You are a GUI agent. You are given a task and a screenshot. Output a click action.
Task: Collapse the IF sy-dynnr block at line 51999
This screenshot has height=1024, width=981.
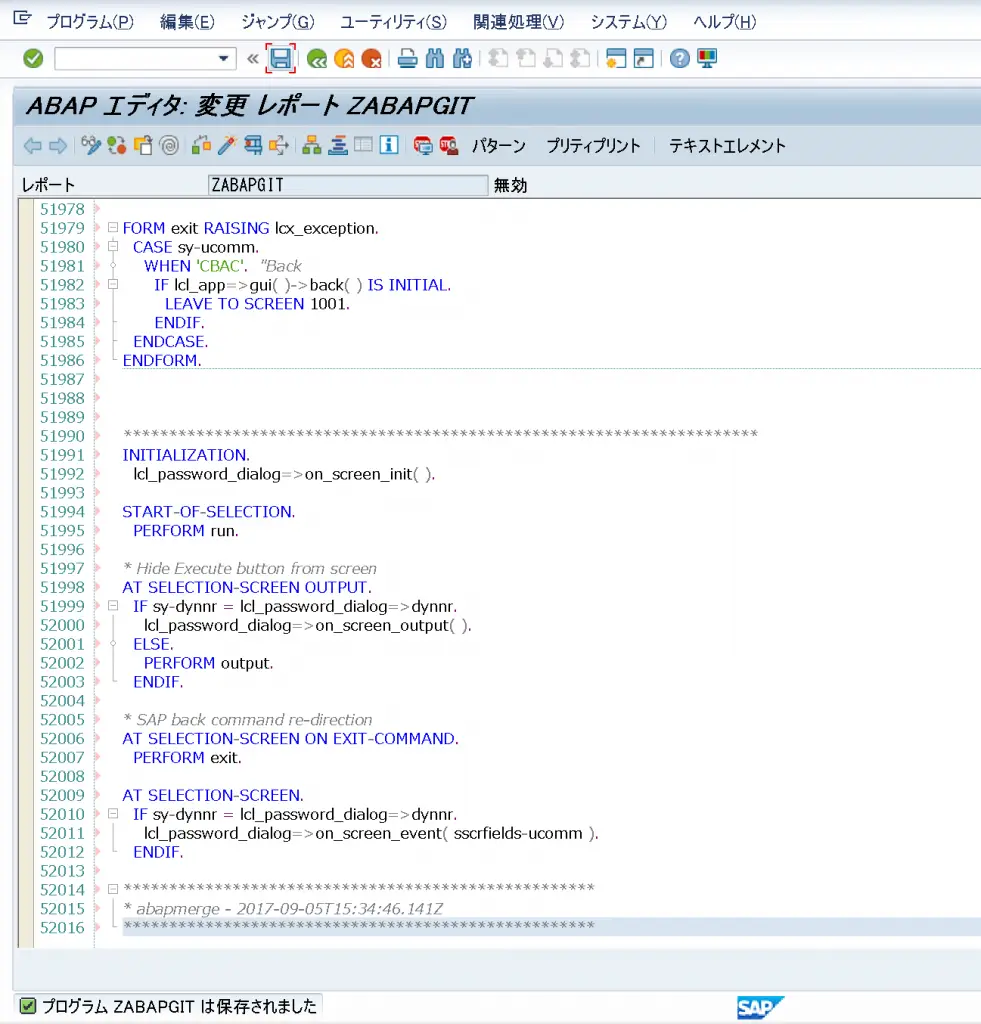[113, 605]
